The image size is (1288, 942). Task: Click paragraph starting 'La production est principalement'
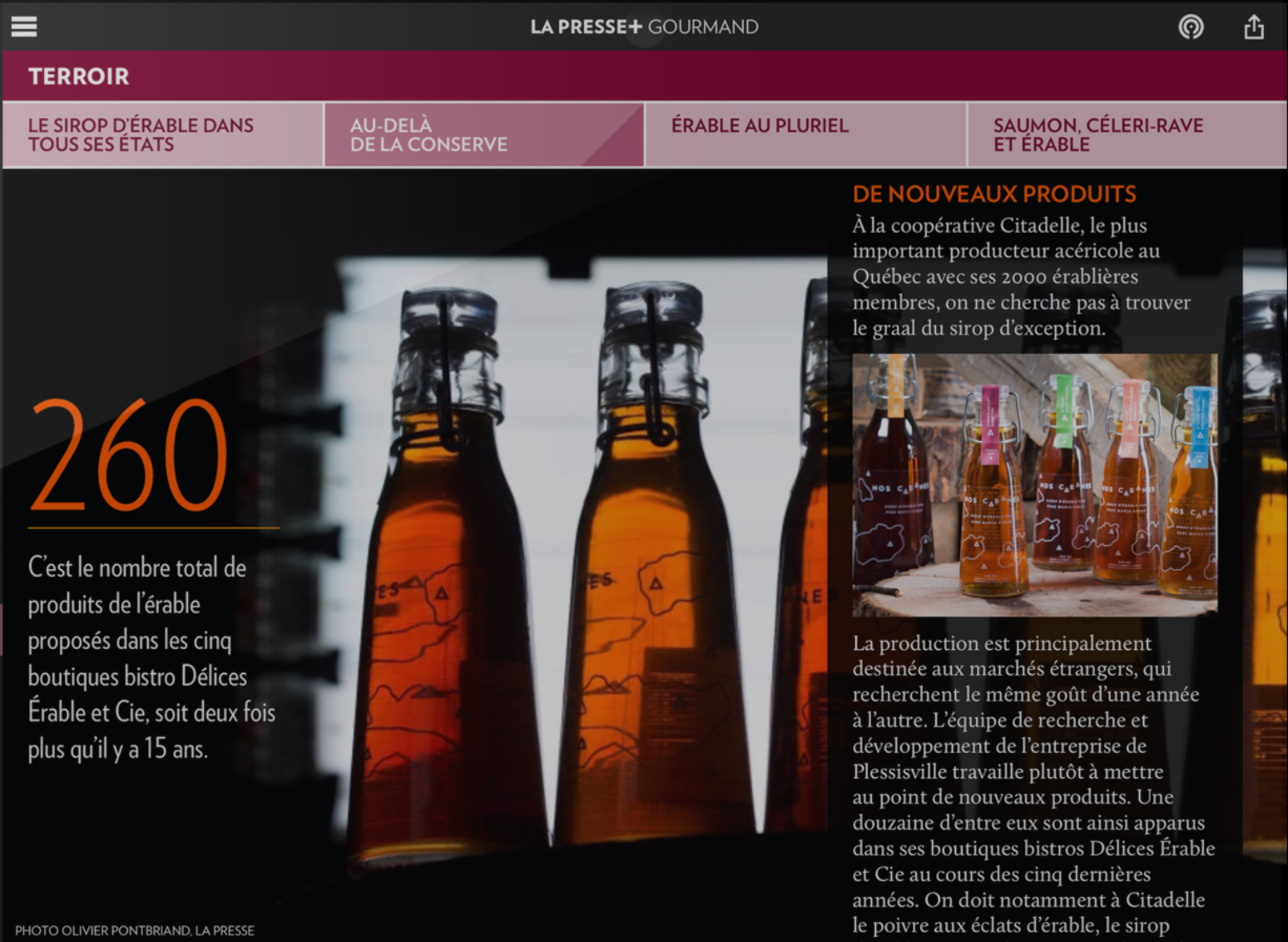pos(1033,784)
